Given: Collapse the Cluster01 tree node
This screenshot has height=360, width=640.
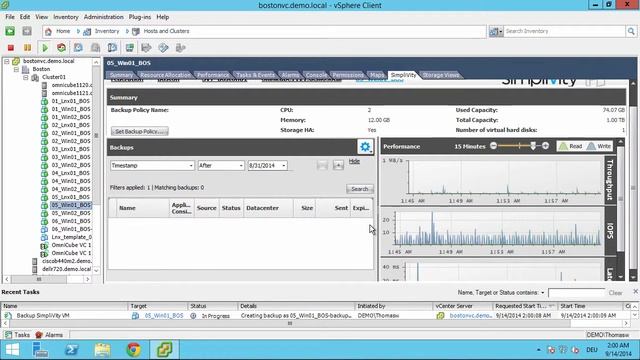Looking at the screenshot, I should (x=26, y=77).
